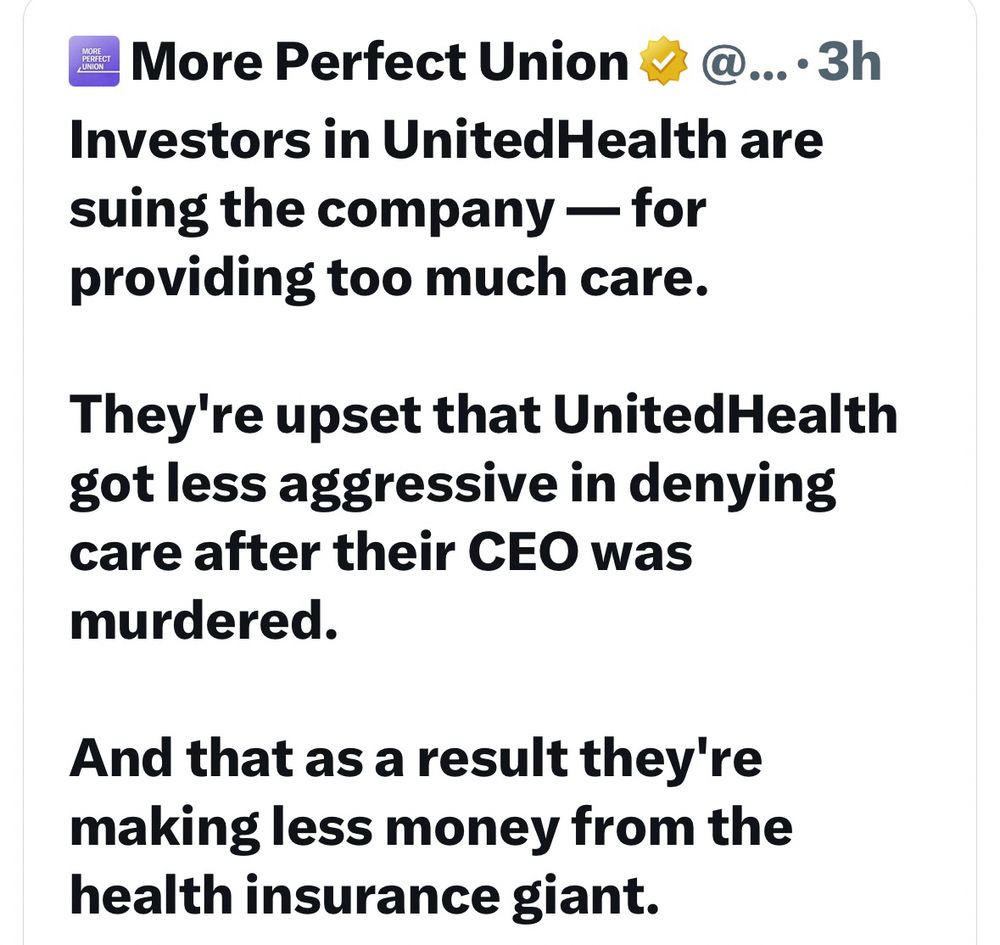
Task: Click 'UnitedHealth' in the first sentence
Action: (555, 140)
